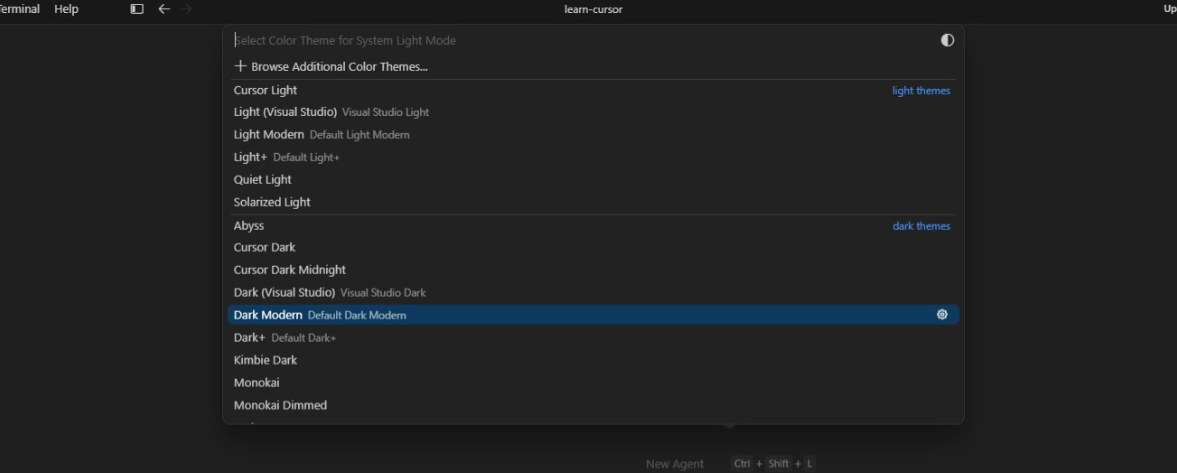
Task: Apply the Quiet Light theme
Action: coord(593,179)
